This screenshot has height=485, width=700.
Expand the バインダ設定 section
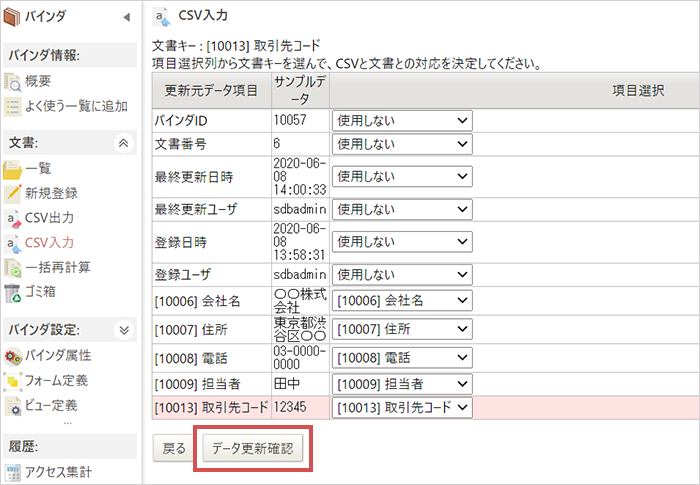click(124, 330)
